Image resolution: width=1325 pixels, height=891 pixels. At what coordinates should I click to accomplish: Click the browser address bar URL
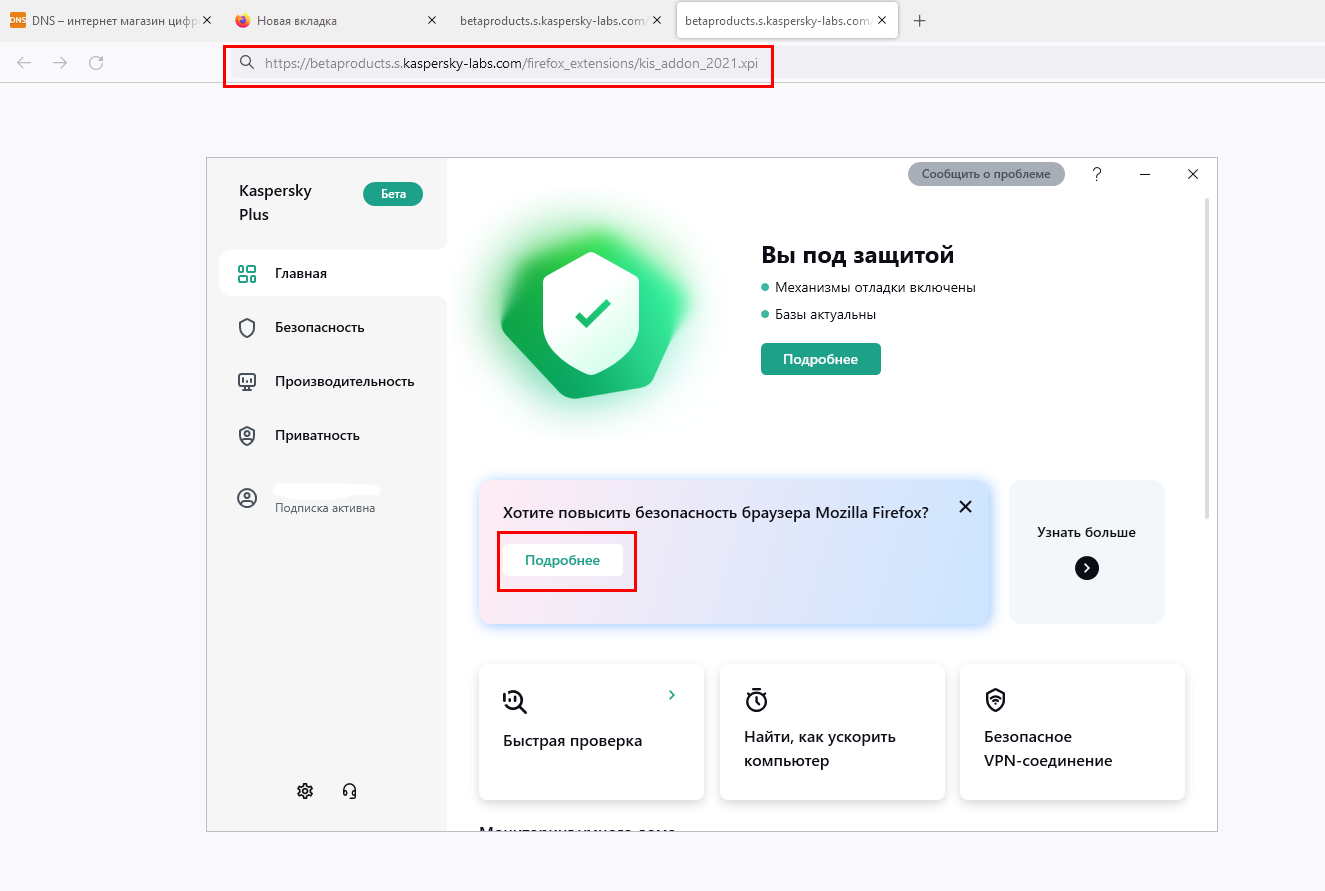click(511, 63)
